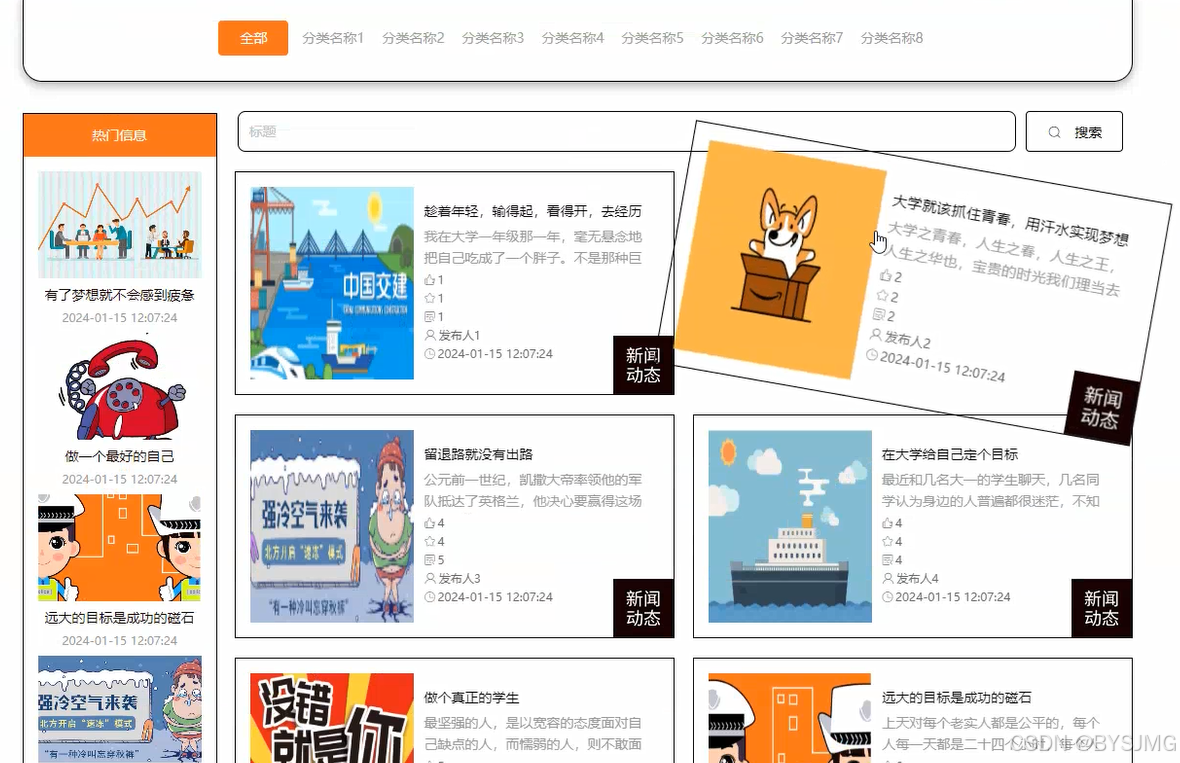This screenshot has width=1180, height=763.
Task: Click thumbs-up icon on 留退路就没有出路 card
Action: click(x=430, y=523)
